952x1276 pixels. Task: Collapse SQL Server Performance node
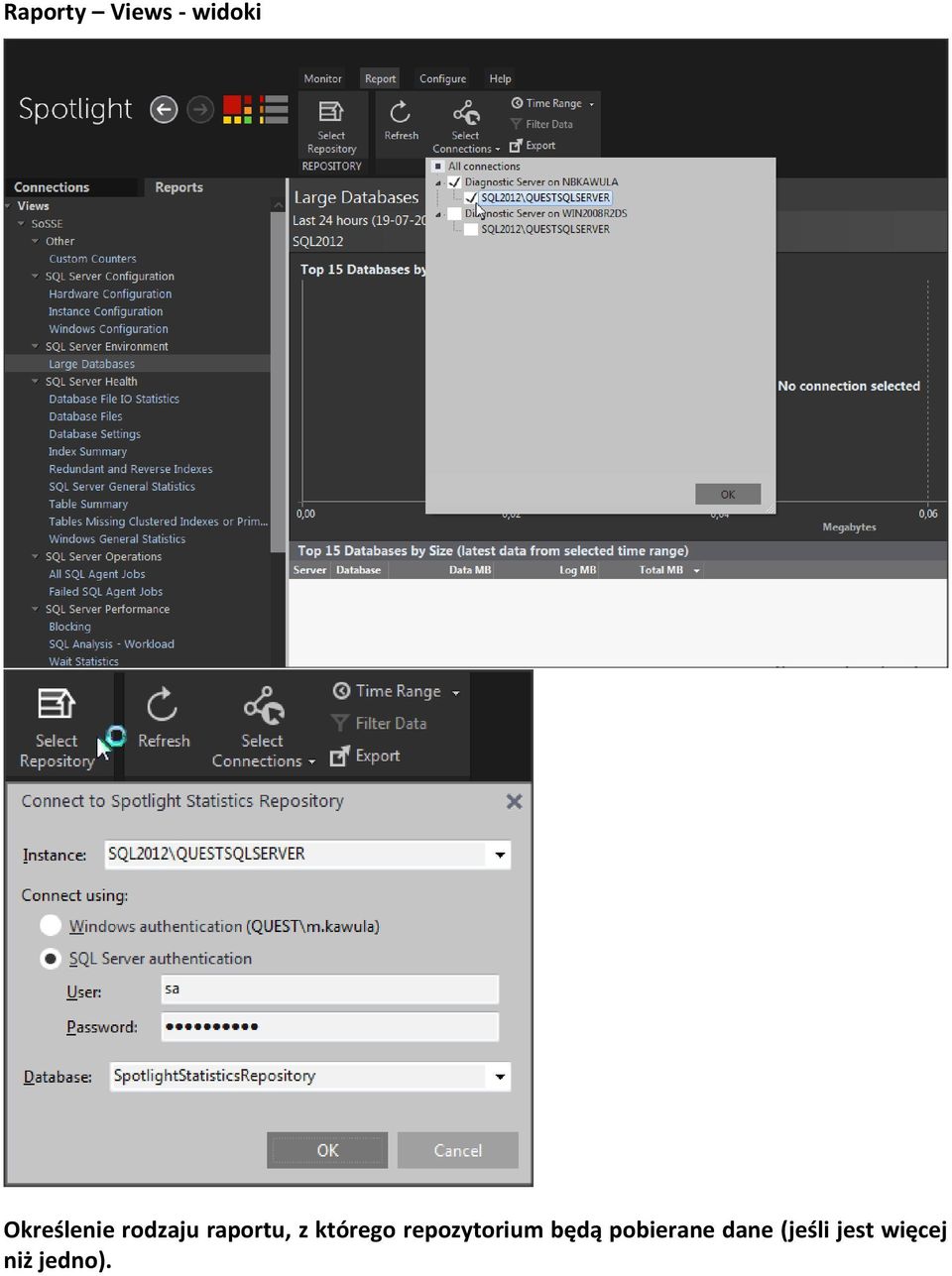point(36,610)
